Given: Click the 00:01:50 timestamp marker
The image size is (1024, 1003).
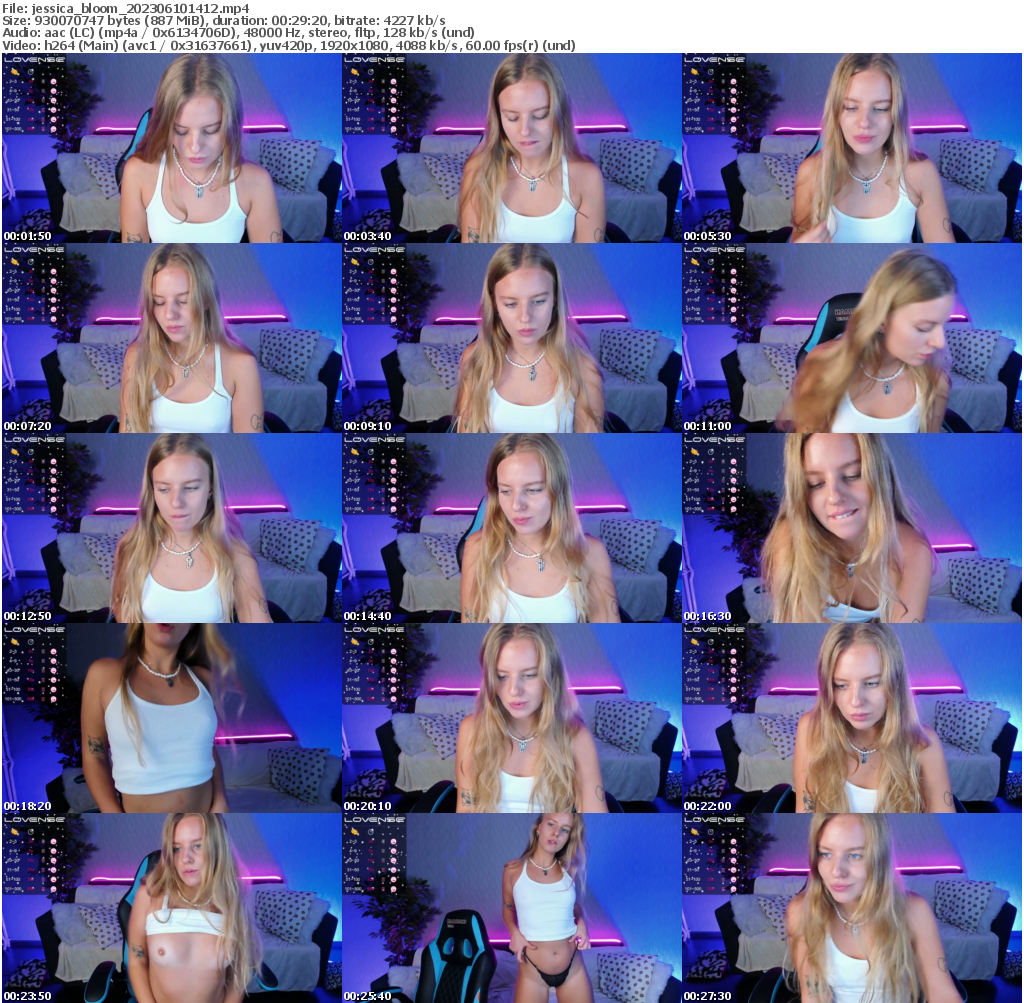Looking at the screenshot, I should click(x=25, y=237).
